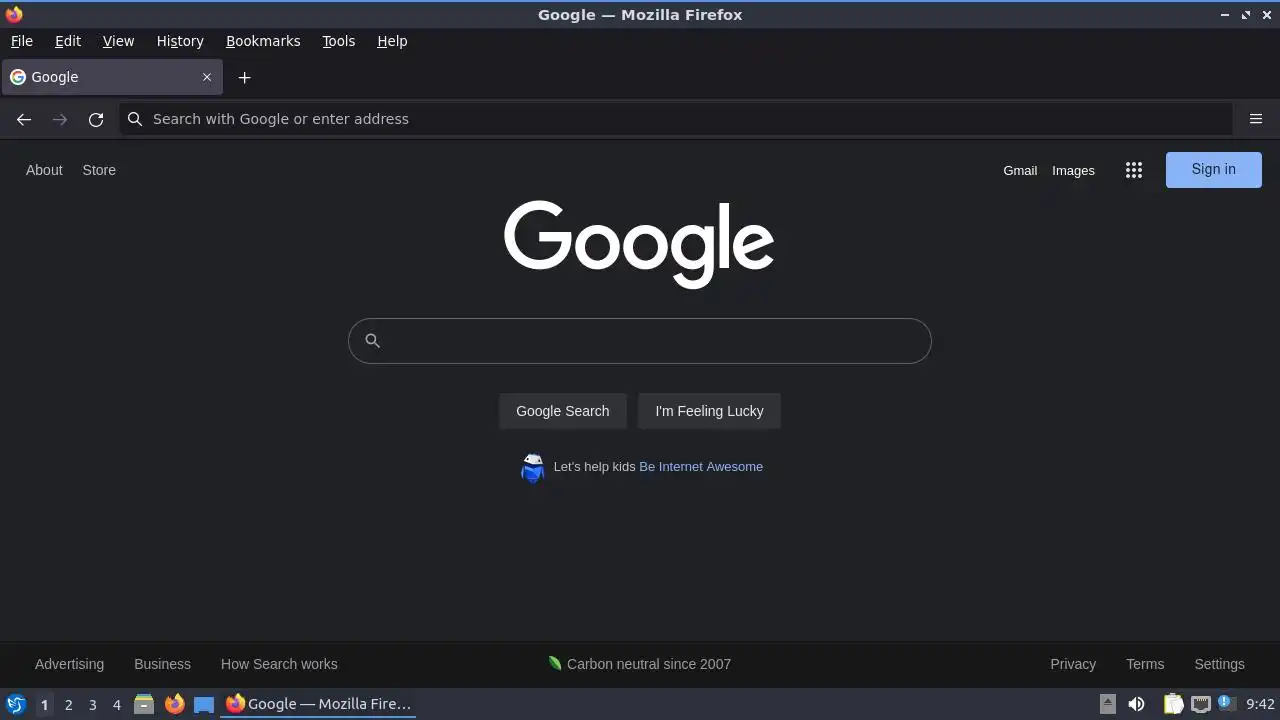
Task: Open the File menu
Action: 21,41
